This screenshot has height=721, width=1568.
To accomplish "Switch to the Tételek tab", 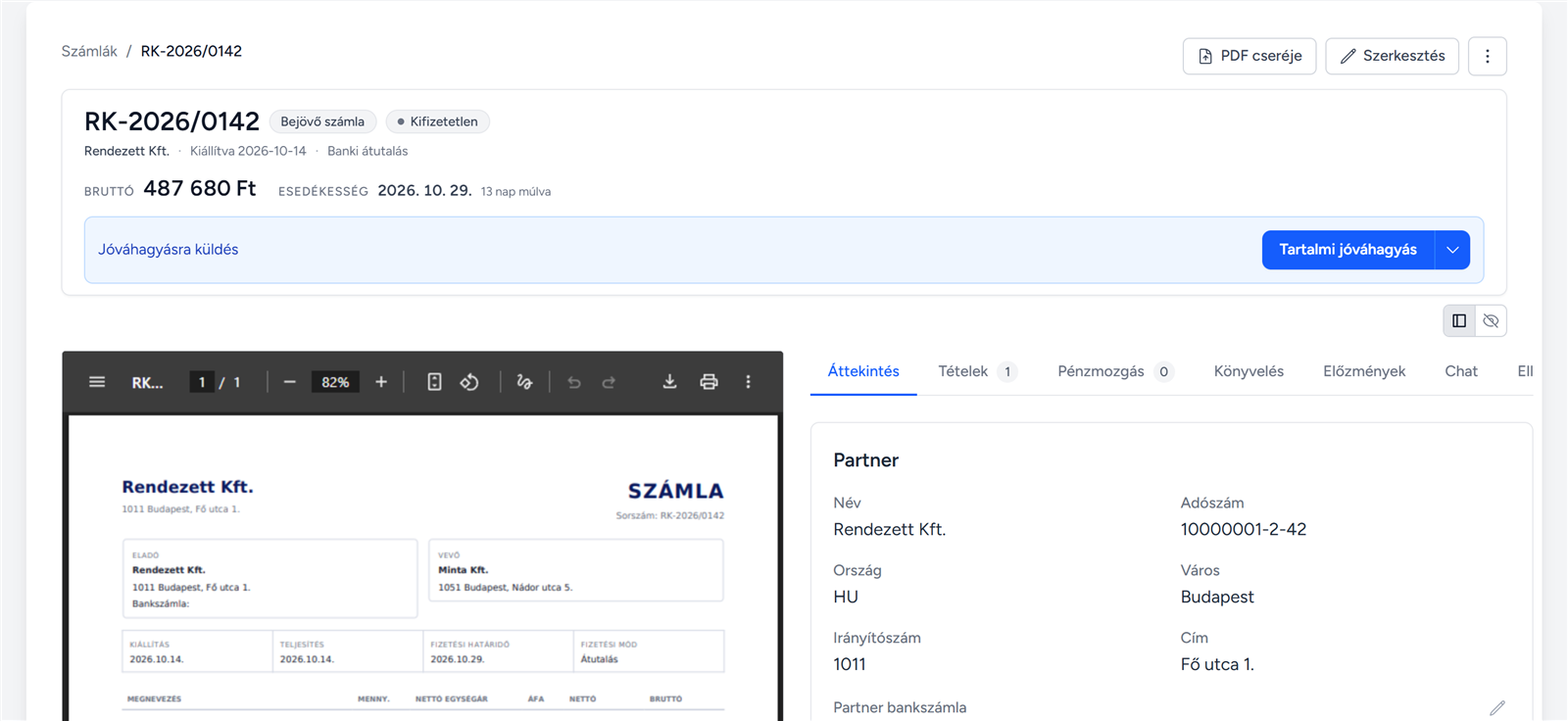I will pos(977,371).
